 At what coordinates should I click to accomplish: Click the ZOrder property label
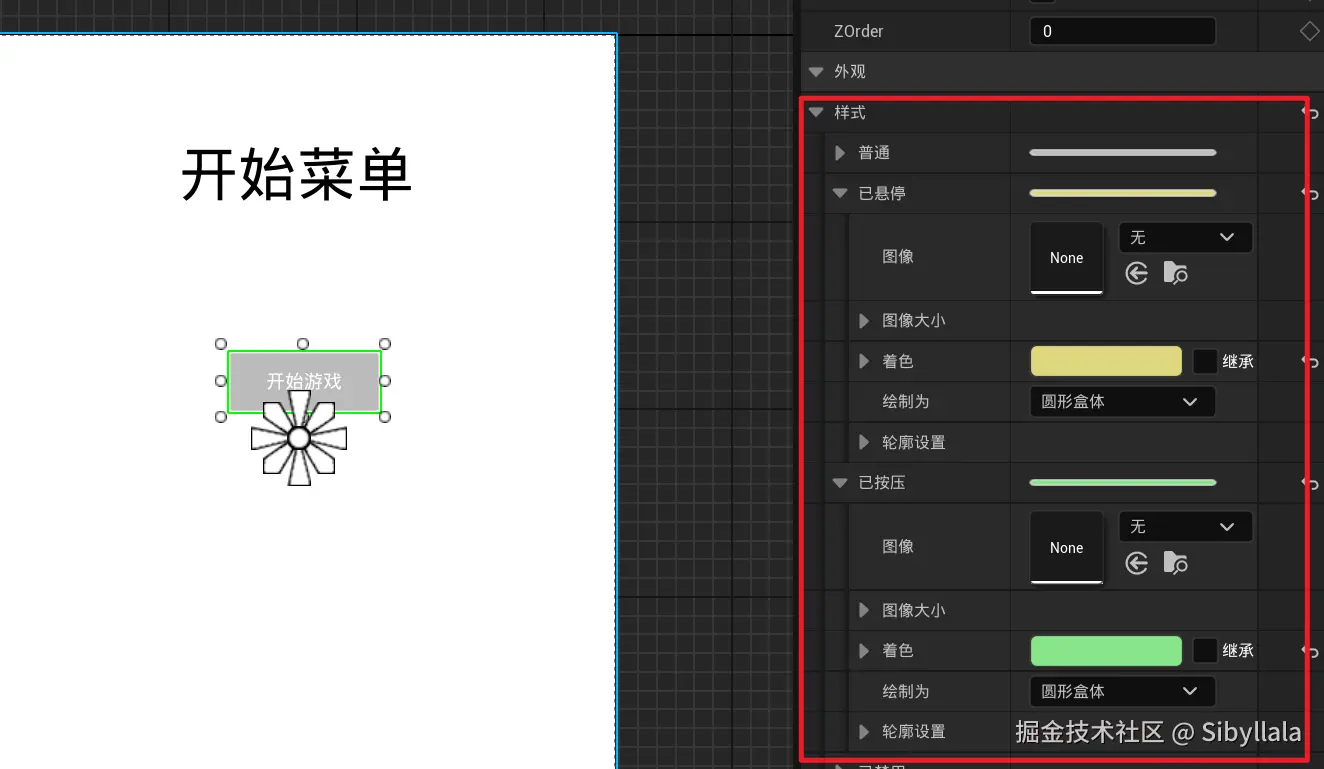[x=859, y=31]
